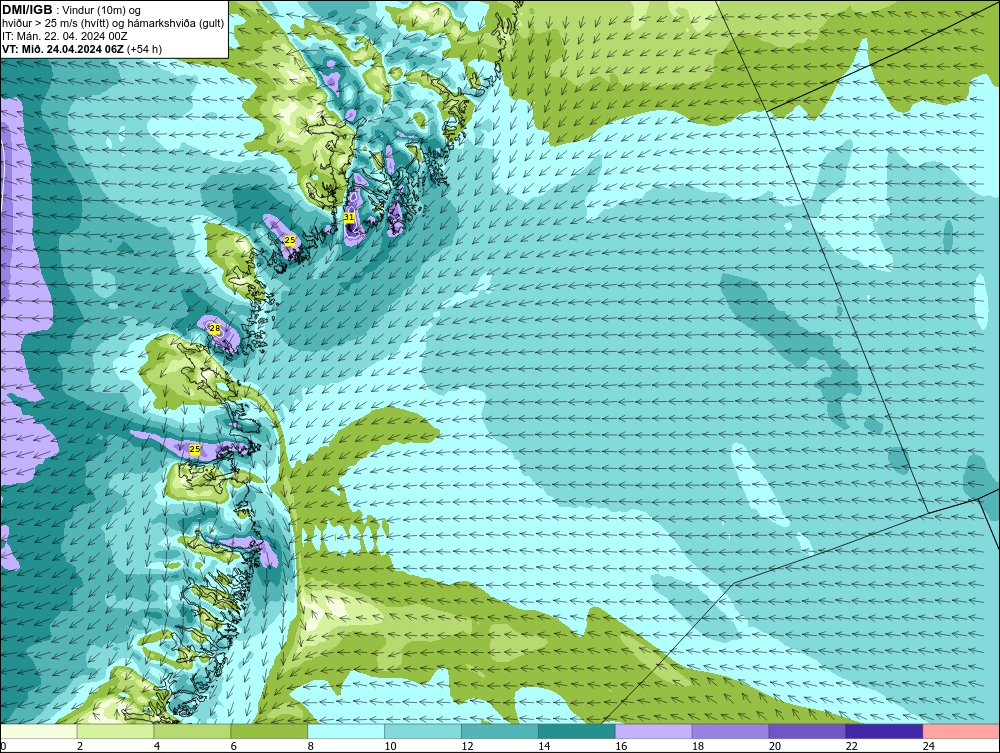Click the 'IT: Mán. 22. 04. 2024 00Z' line
1000x753 pixels.
click(65, 36)
